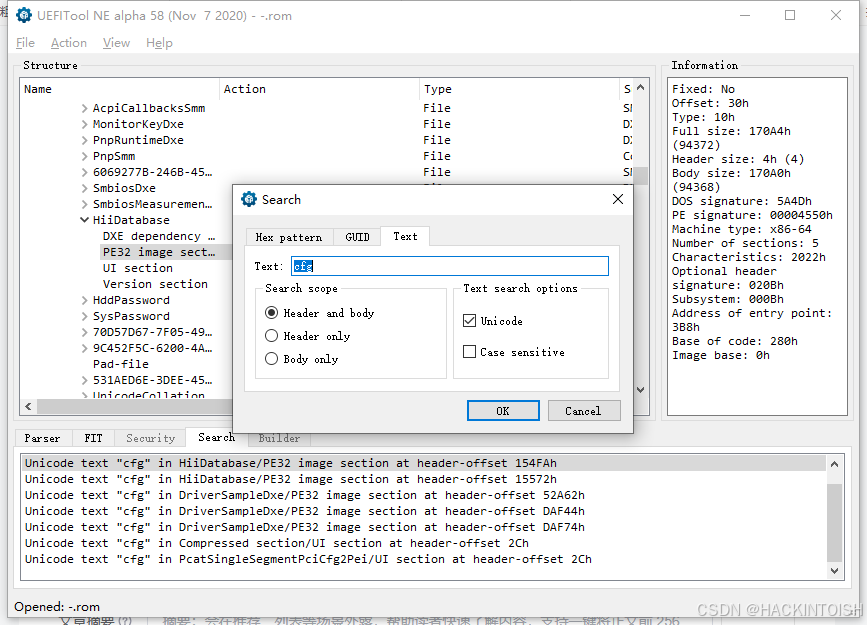This screenshot has height=625, width=867.
Task: Select DriverSampleDxe result at offset DAF44h
Action: [424, 511]
